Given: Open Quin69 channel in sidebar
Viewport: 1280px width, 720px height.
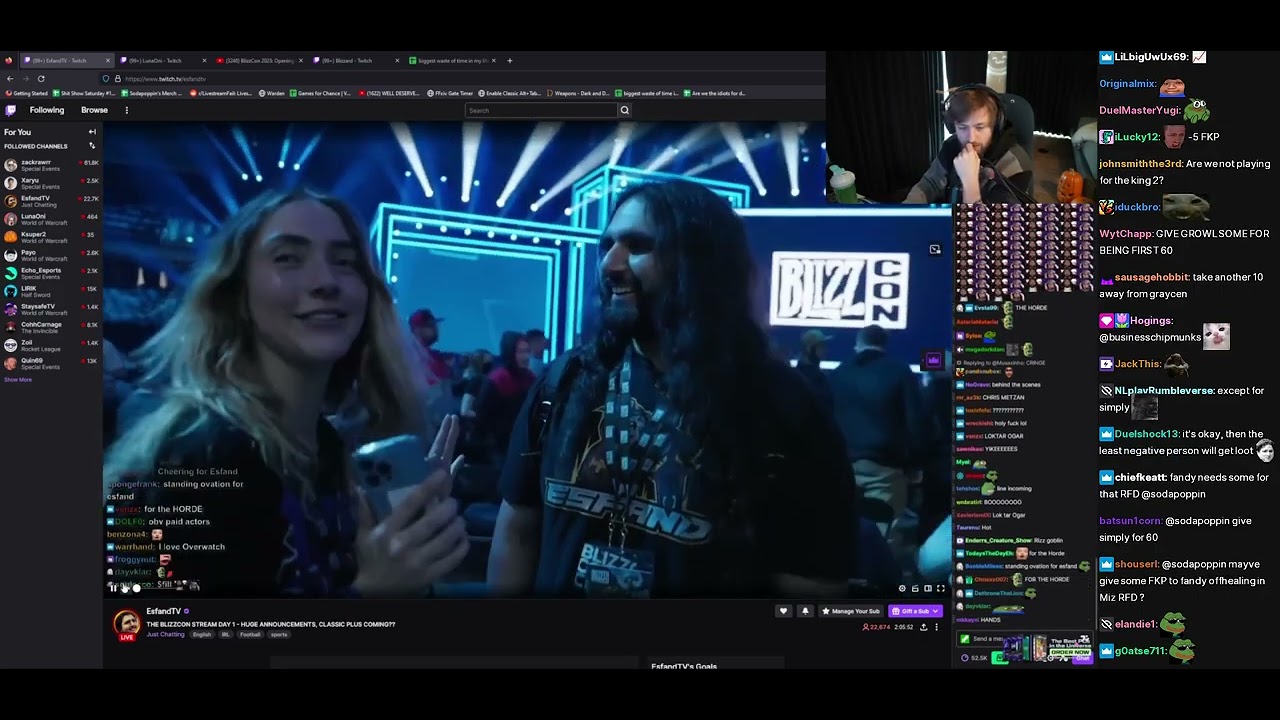Looking at the screenshot, I should (50, 363).
